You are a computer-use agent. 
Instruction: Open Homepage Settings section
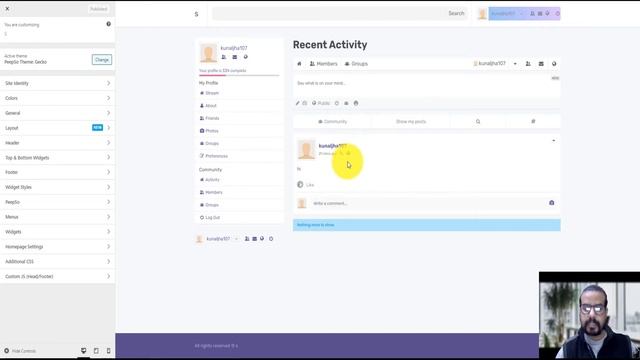(58, 247)
